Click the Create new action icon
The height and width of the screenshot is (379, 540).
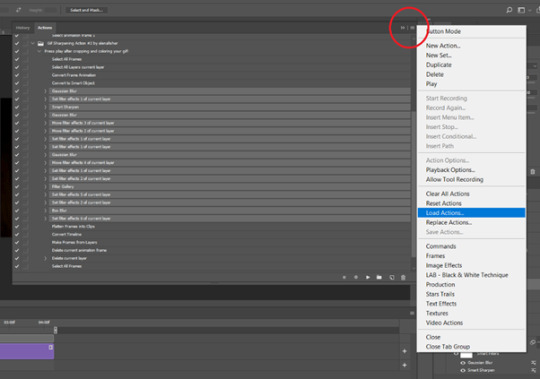click(x=392, y=277)
